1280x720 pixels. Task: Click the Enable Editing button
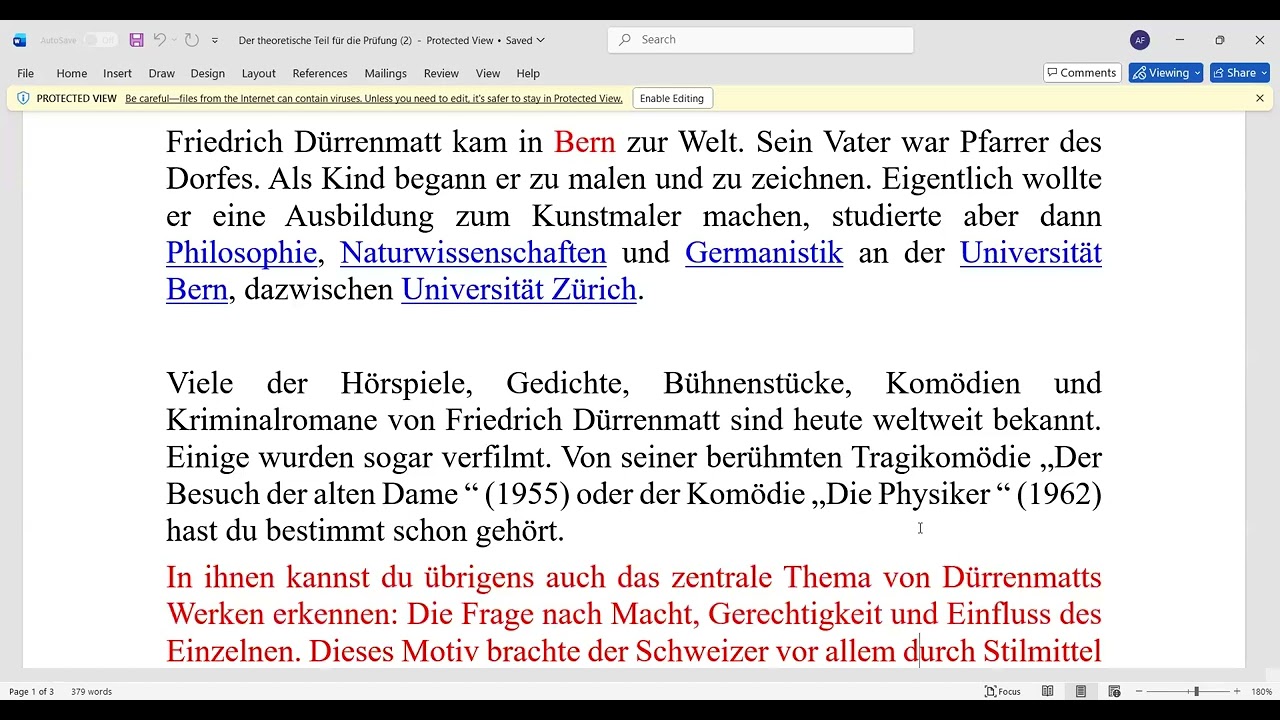click(672, 98)
